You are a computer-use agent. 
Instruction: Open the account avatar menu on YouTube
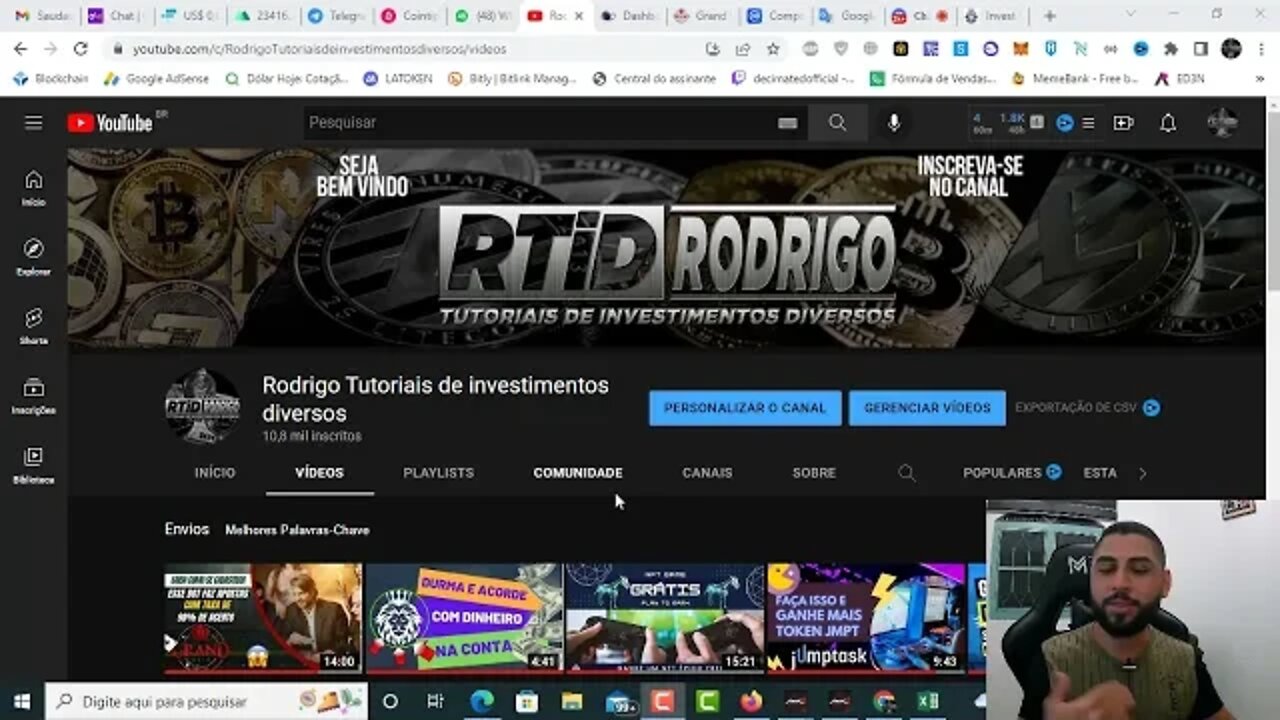pyautogui.click(x=1222, y=122)
